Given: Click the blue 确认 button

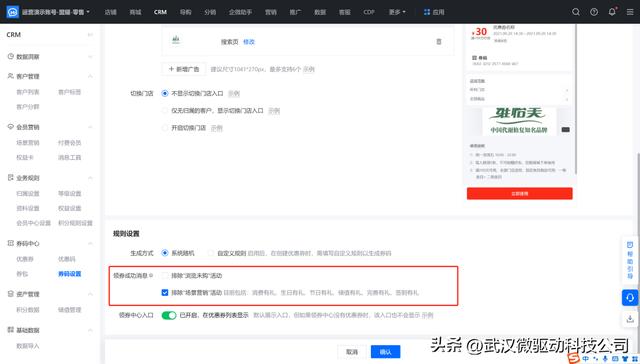Looking at the screenshot, I should [x=385, y=351].
